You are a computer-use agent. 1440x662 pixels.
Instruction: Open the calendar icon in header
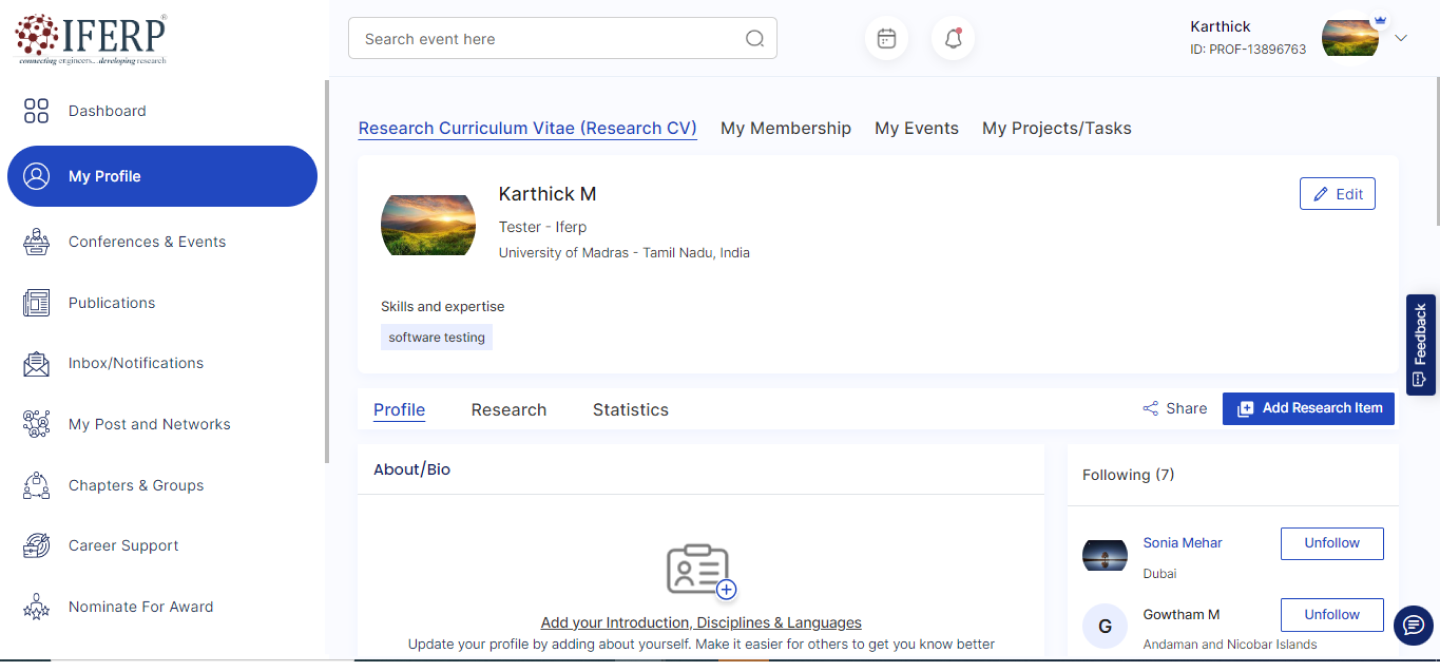coord(886,39)
